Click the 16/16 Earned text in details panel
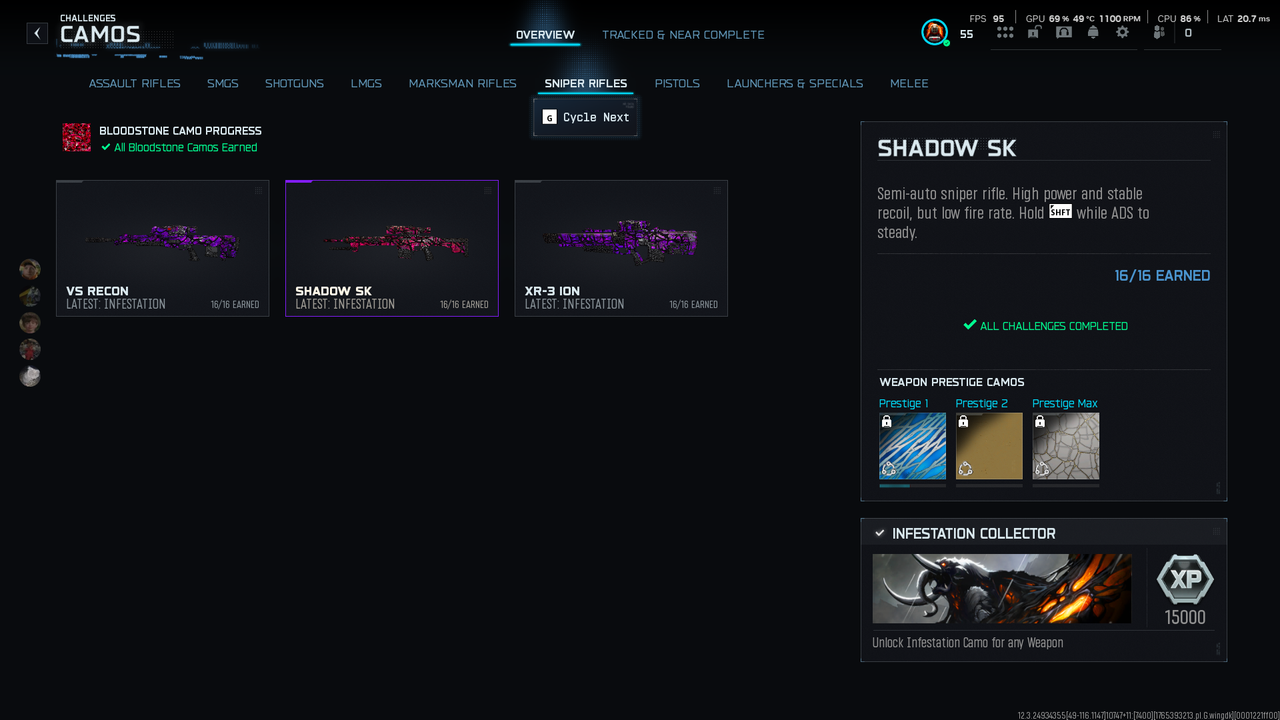The image size is (1280, 720). pos(1162,276)
